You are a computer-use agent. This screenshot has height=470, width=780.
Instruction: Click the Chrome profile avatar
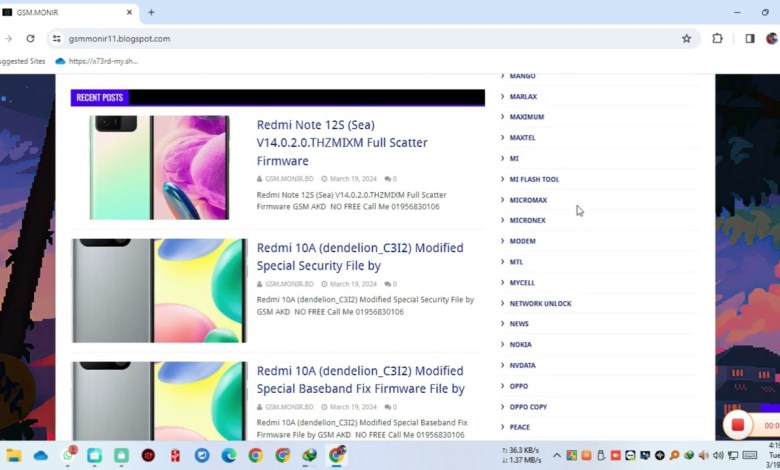pyautogui.click(x=772, y=39)
